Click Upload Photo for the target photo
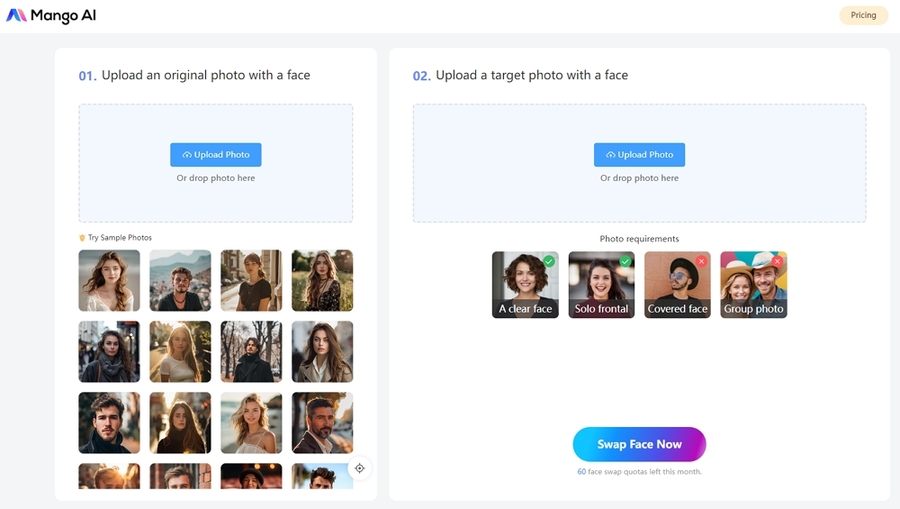Screen dimensions: 900x509 [639, 154]
